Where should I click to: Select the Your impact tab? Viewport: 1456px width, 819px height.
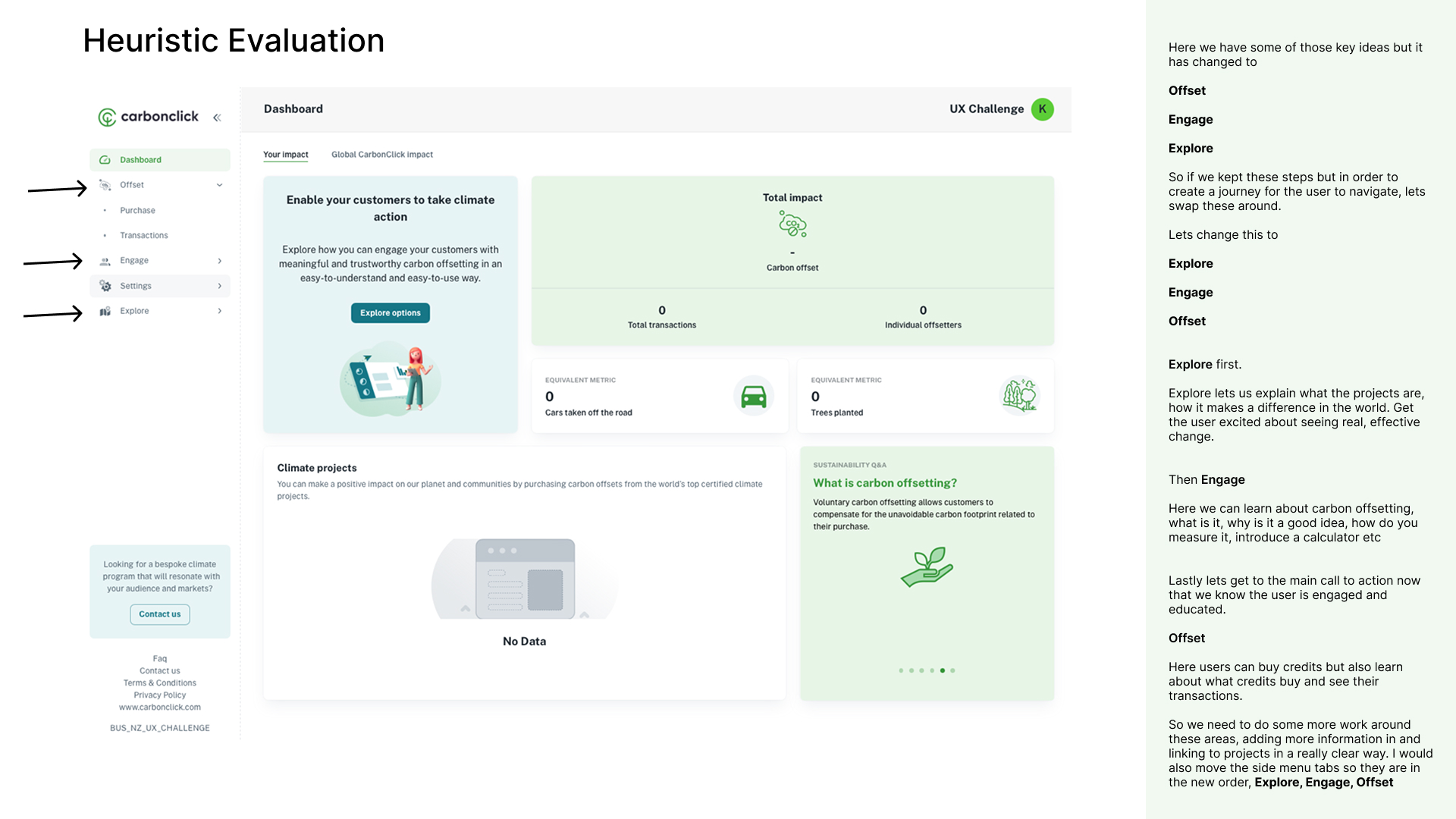pos(285,155)
